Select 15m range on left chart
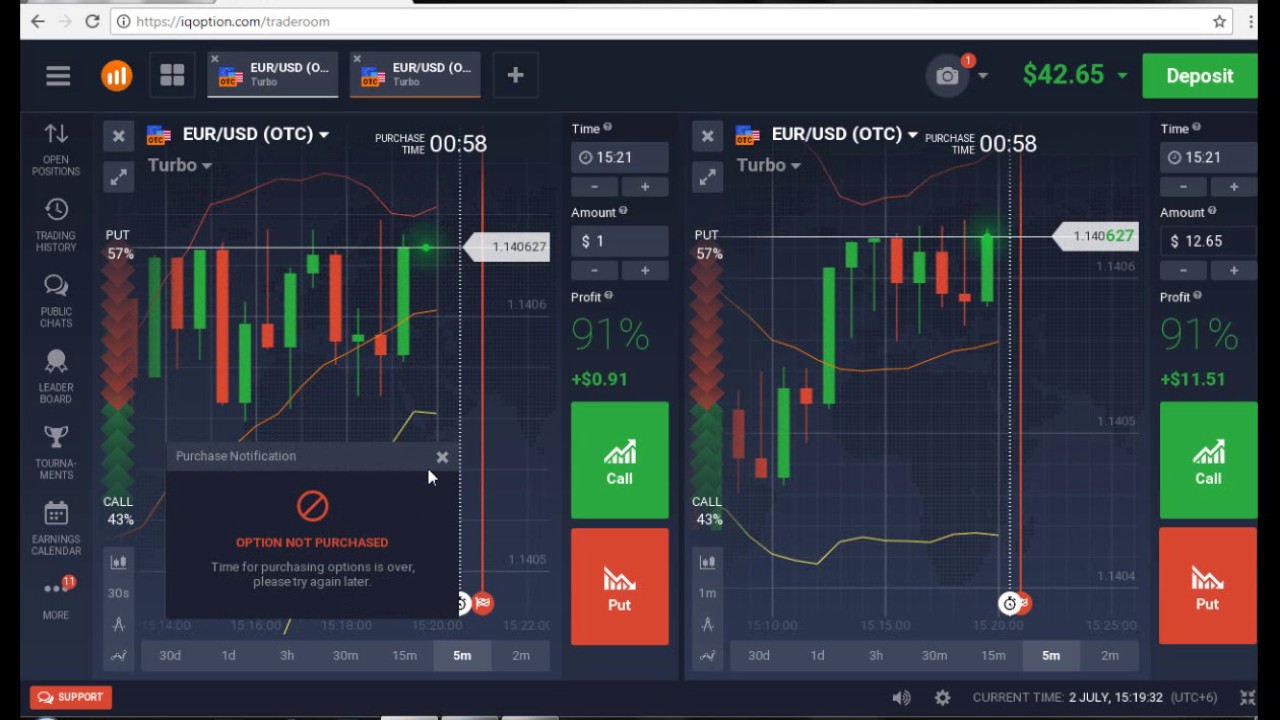This screenshot has height=720, width=1280. [404, 655]
